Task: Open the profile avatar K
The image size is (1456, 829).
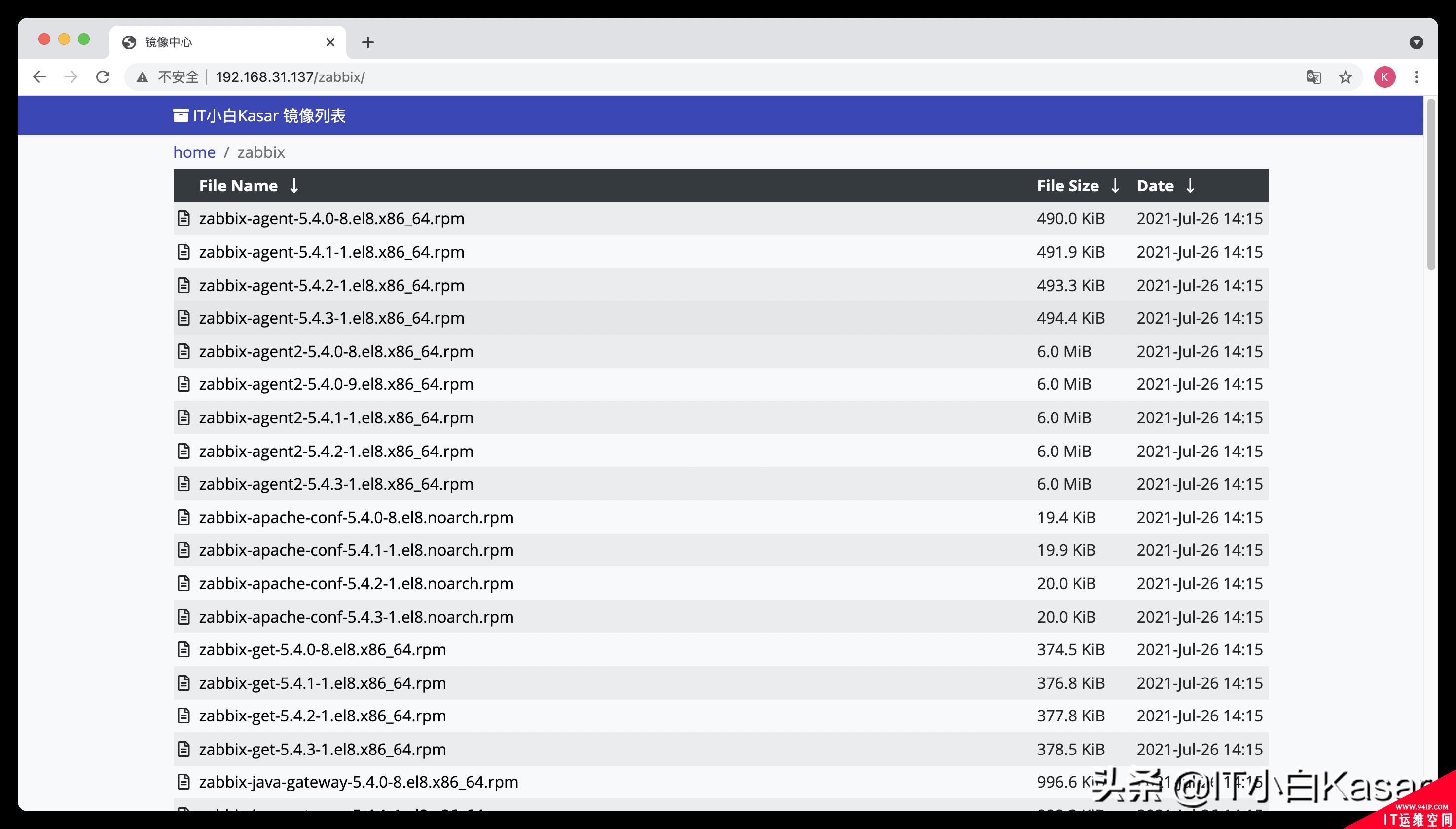Action: coord(1384,77)
